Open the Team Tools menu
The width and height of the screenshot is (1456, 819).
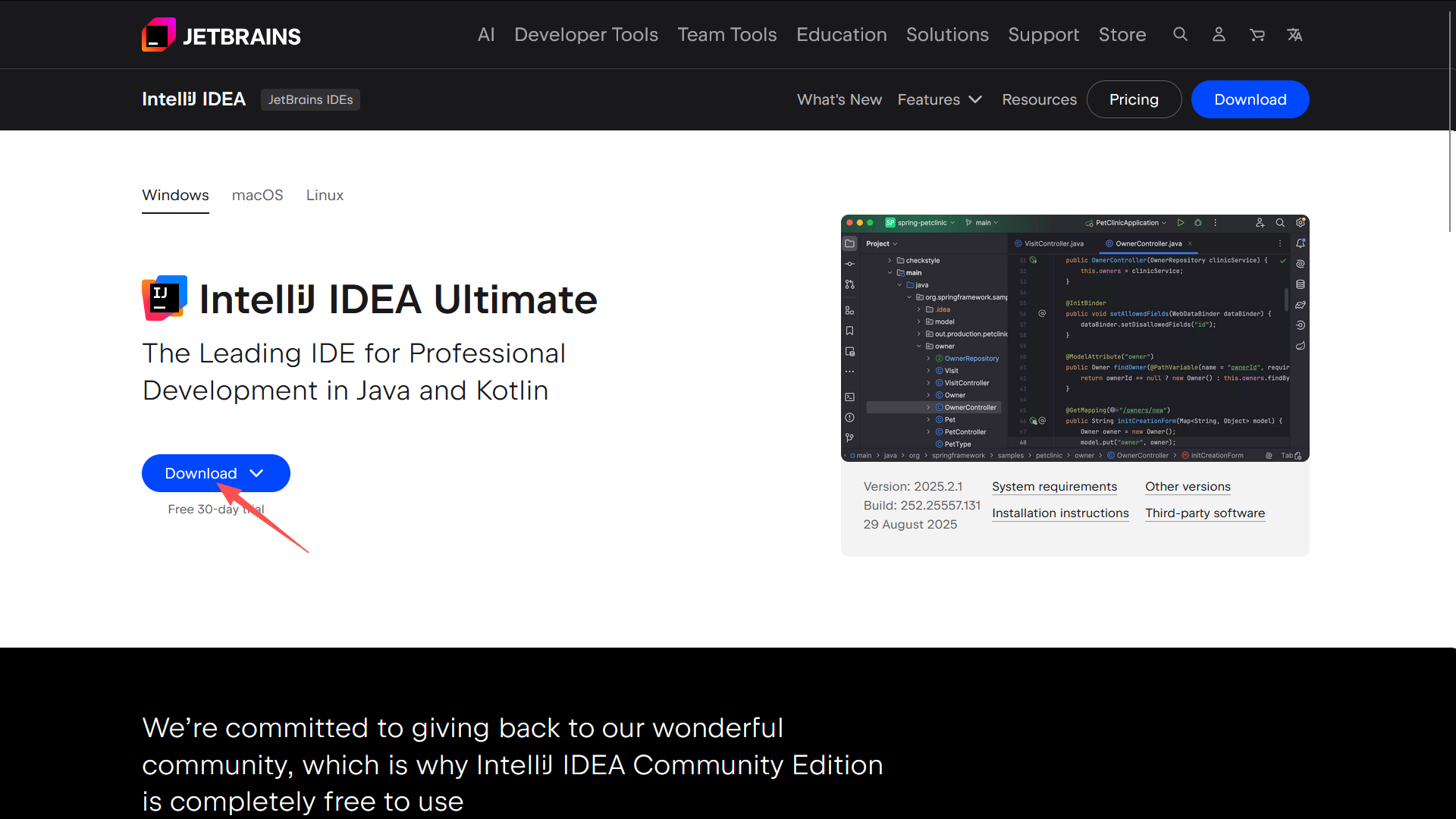pos(727,35)
